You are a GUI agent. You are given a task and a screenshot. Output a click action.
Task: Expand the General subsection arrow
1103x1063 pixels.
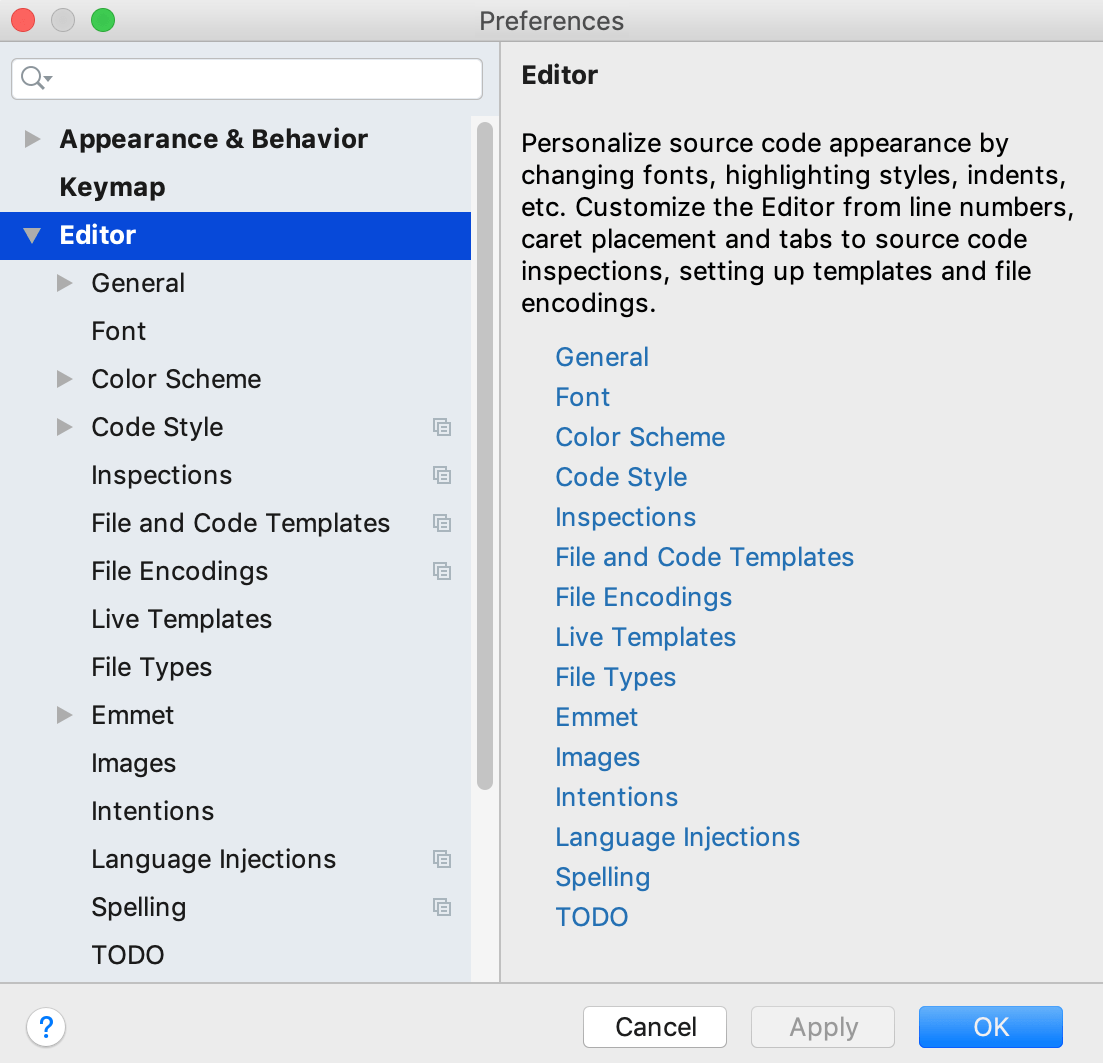[64, 283]
